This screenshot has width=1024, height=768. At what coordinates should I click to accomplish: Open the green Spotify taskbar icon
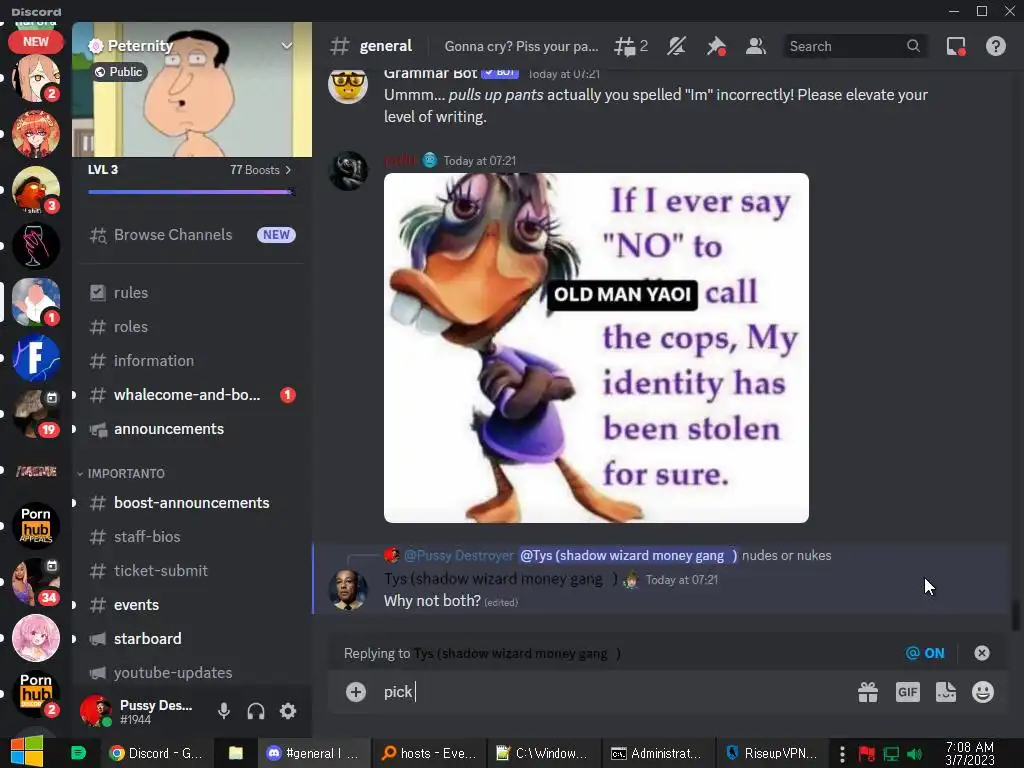pyautogui.click(x=78, y=753)
